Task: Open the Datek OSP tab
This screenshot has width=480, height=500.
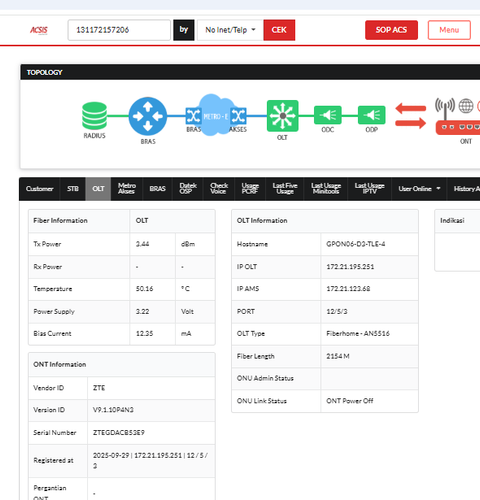Action: [x=188, y=189]
